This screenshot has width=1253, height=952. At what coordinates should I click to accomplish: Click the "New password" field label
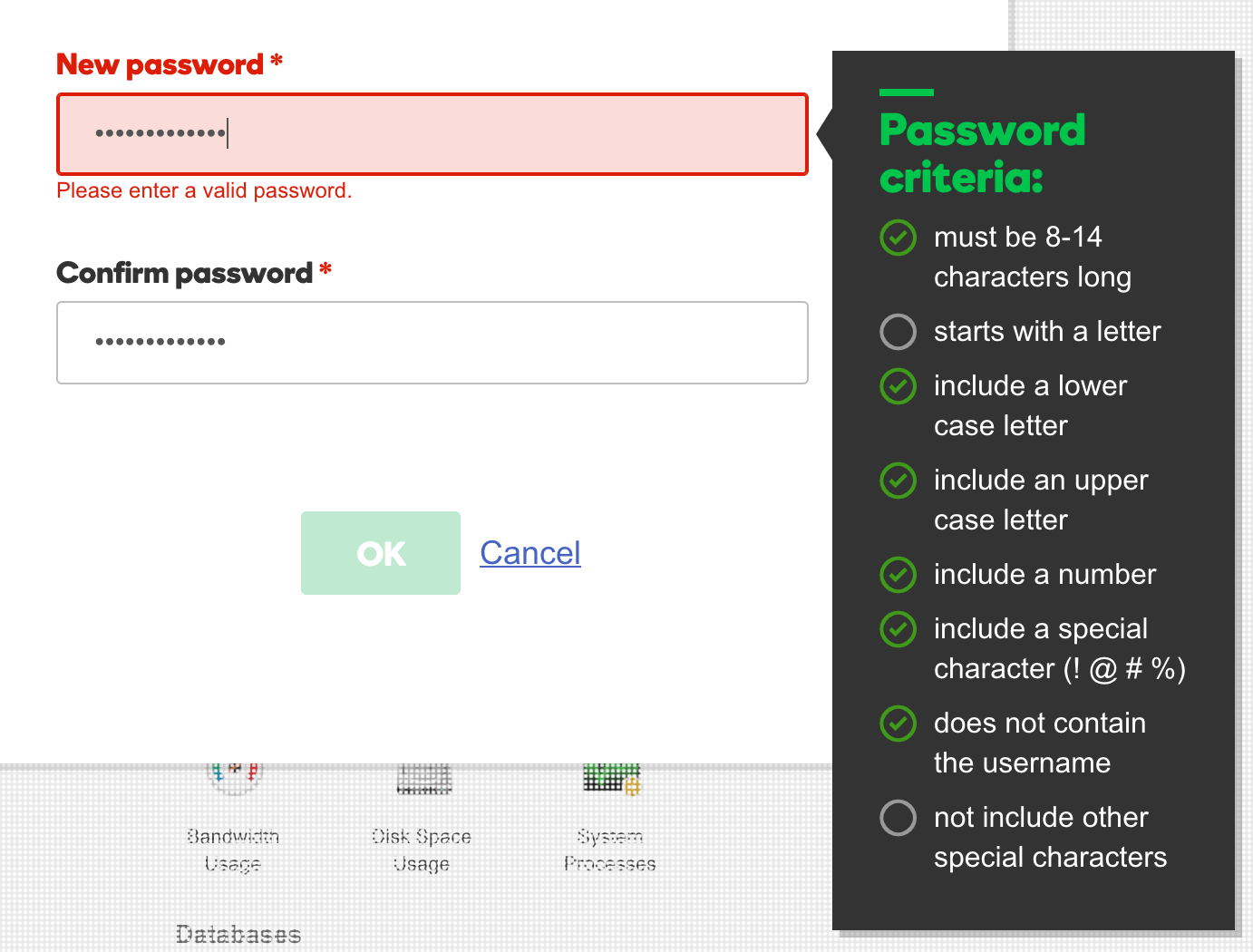(160, 65)
